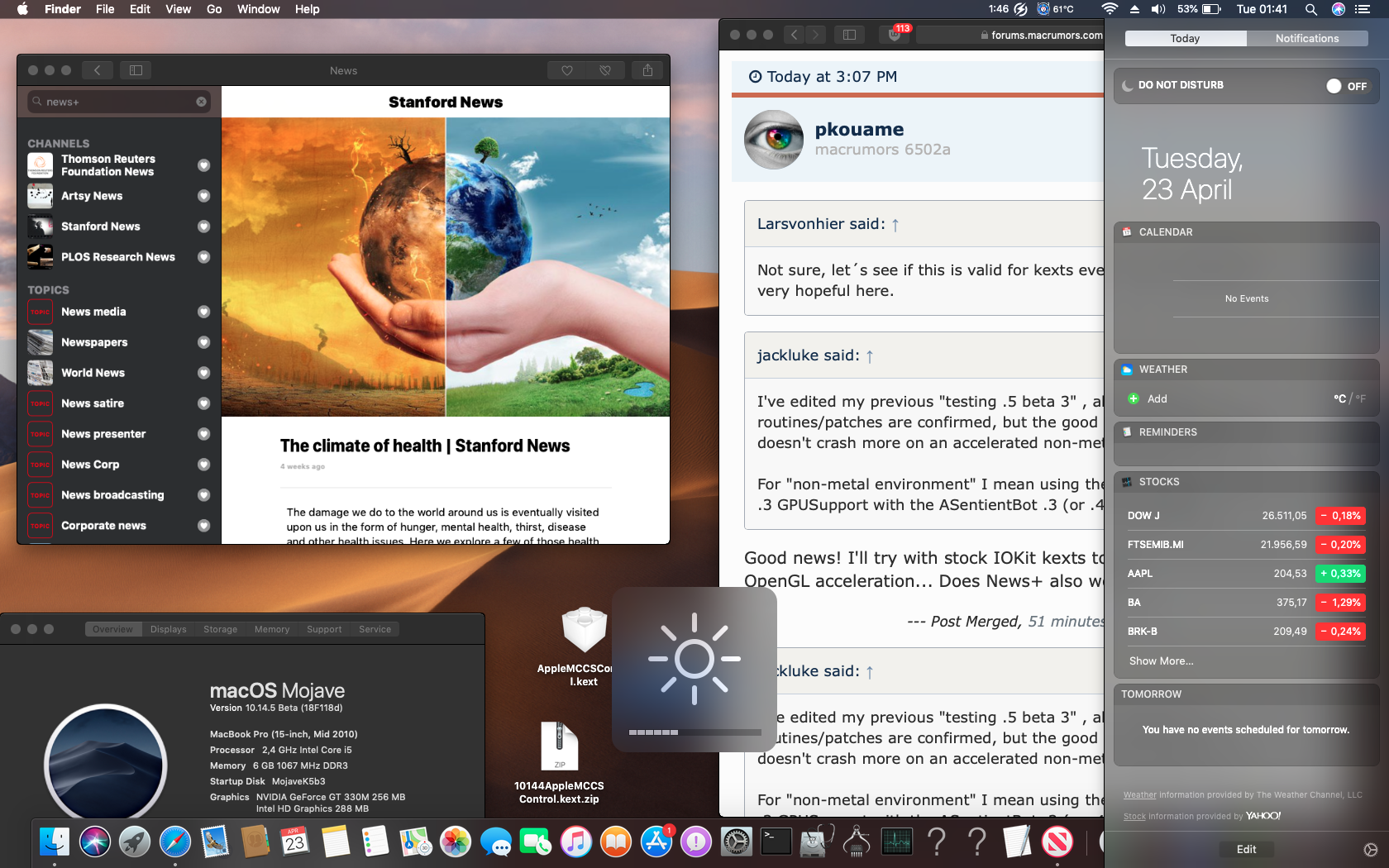Toggle follow heart for World News topic

pos(203,373)
